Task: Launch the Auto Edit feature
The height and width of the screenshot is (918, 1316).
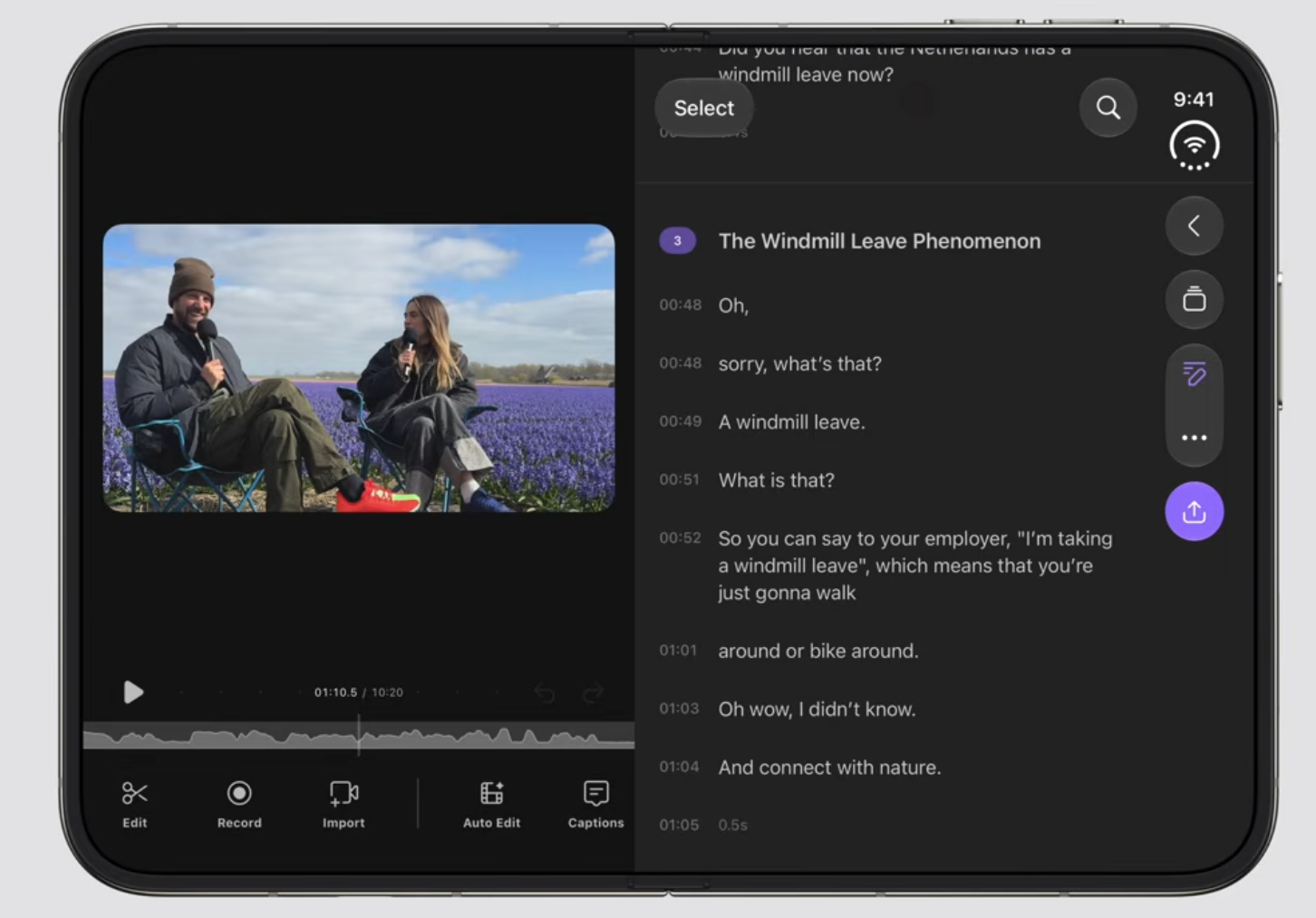Action: (491, 804)
